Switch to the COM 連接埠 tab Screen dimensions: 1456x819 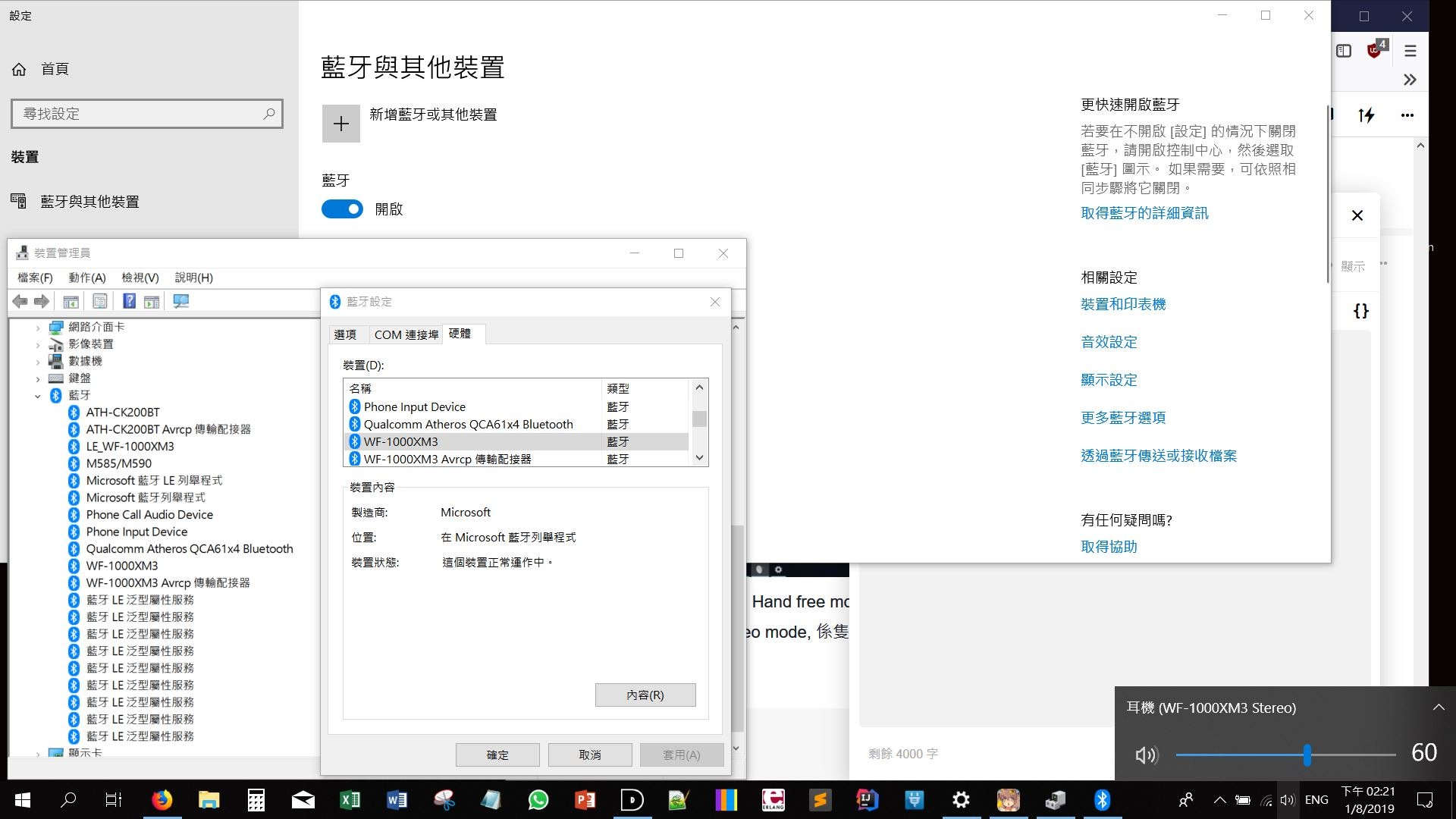coord(406,334)
